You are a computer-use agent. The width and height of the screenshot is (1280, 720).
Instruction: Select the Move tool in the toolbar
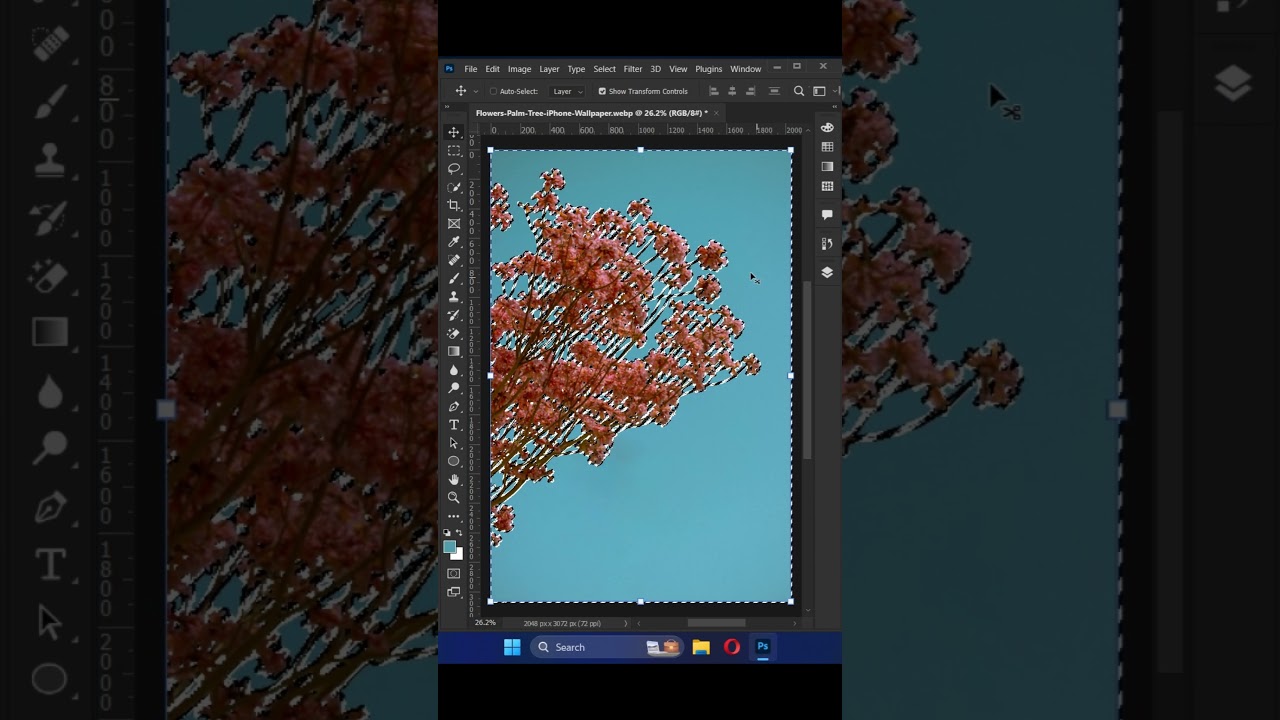click(x=454, y=132)
